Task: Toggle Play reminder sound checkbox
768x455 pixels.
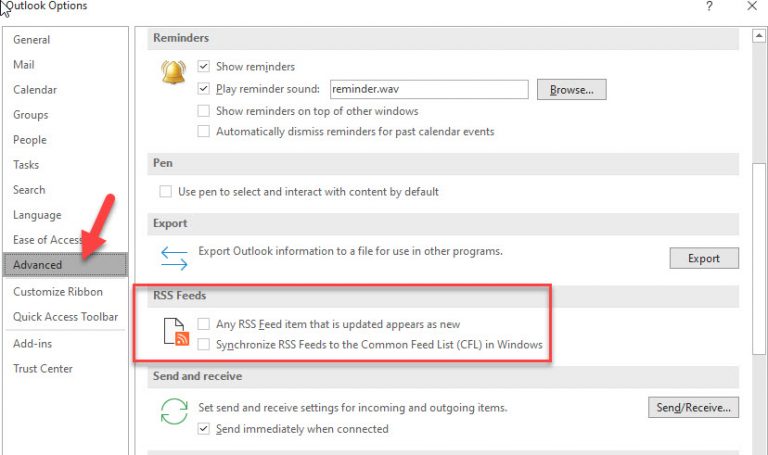Action: pyautogui.click(x=204, y=89)
